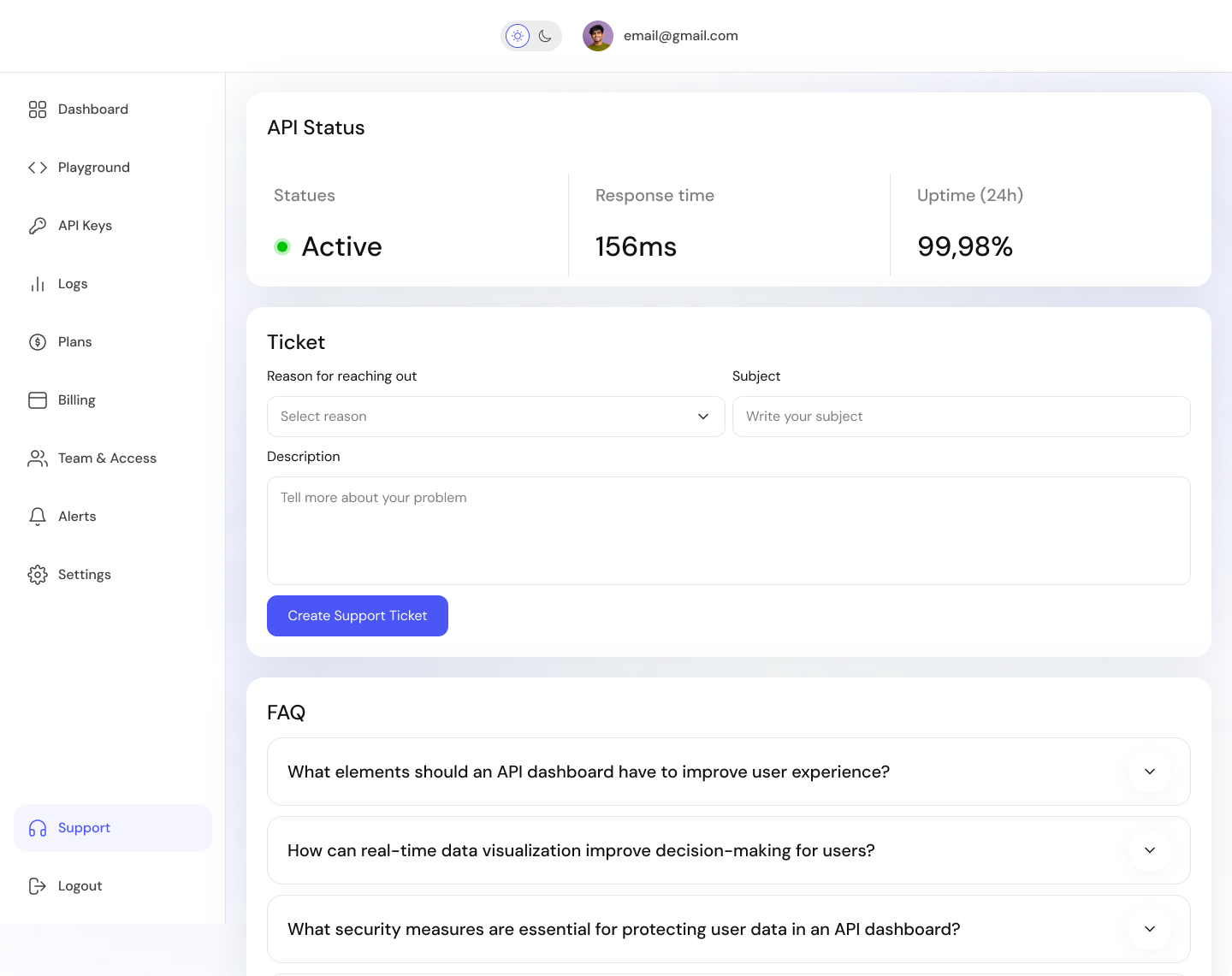Click the Dashboard grid icon in sidebar

pos(38,109)
